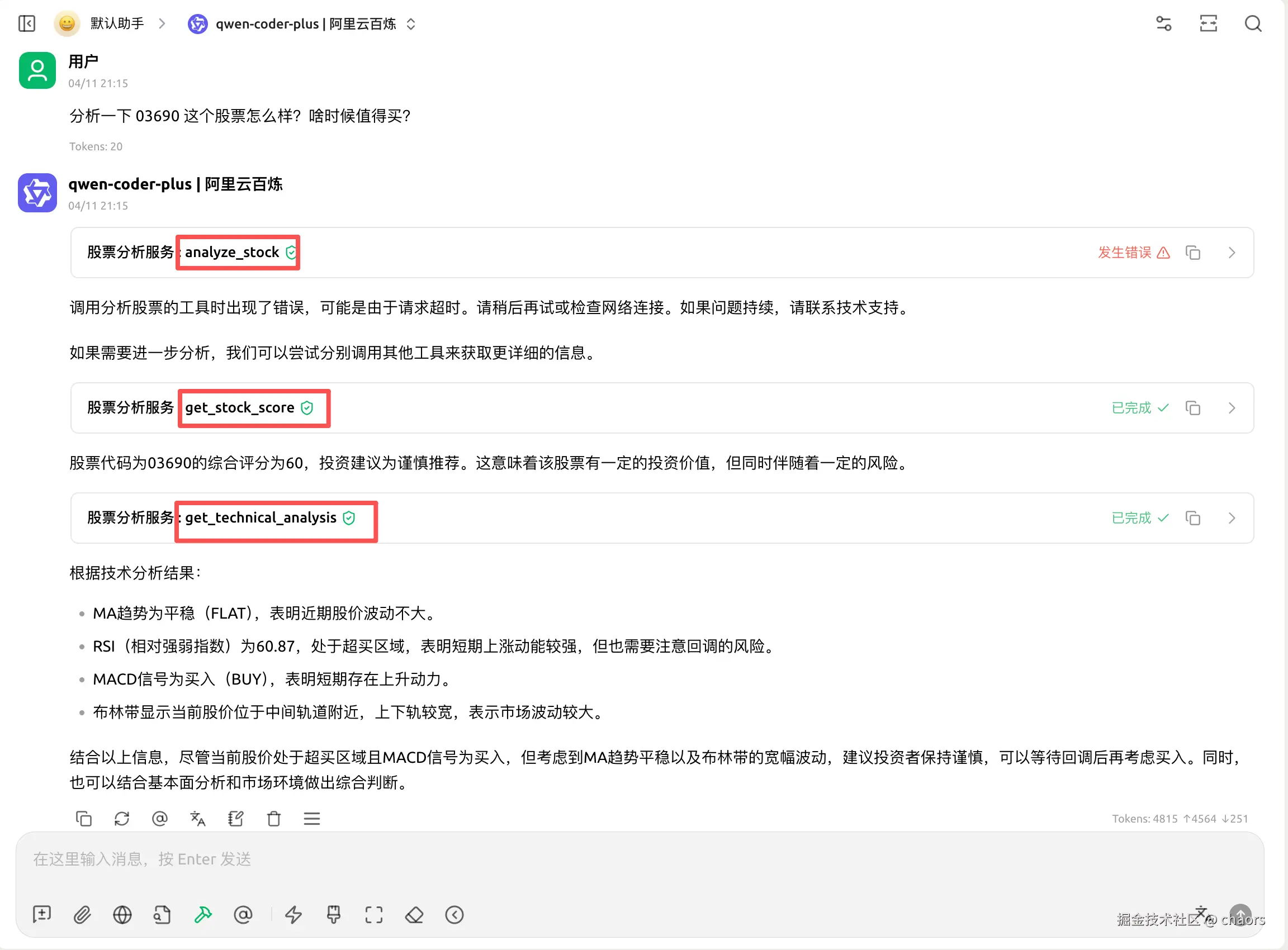
Task: Click the attach file paperclip icon
Action: tap(82, 914)
